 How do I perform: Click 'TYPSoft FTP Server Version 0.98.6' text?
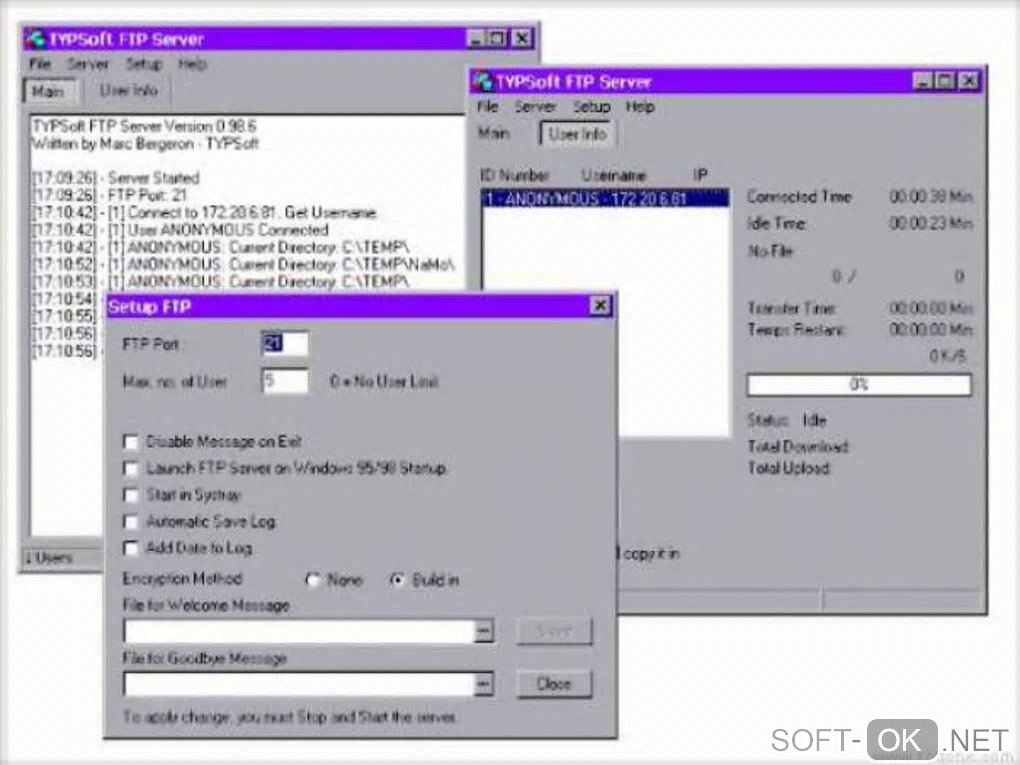coord(144,126)
